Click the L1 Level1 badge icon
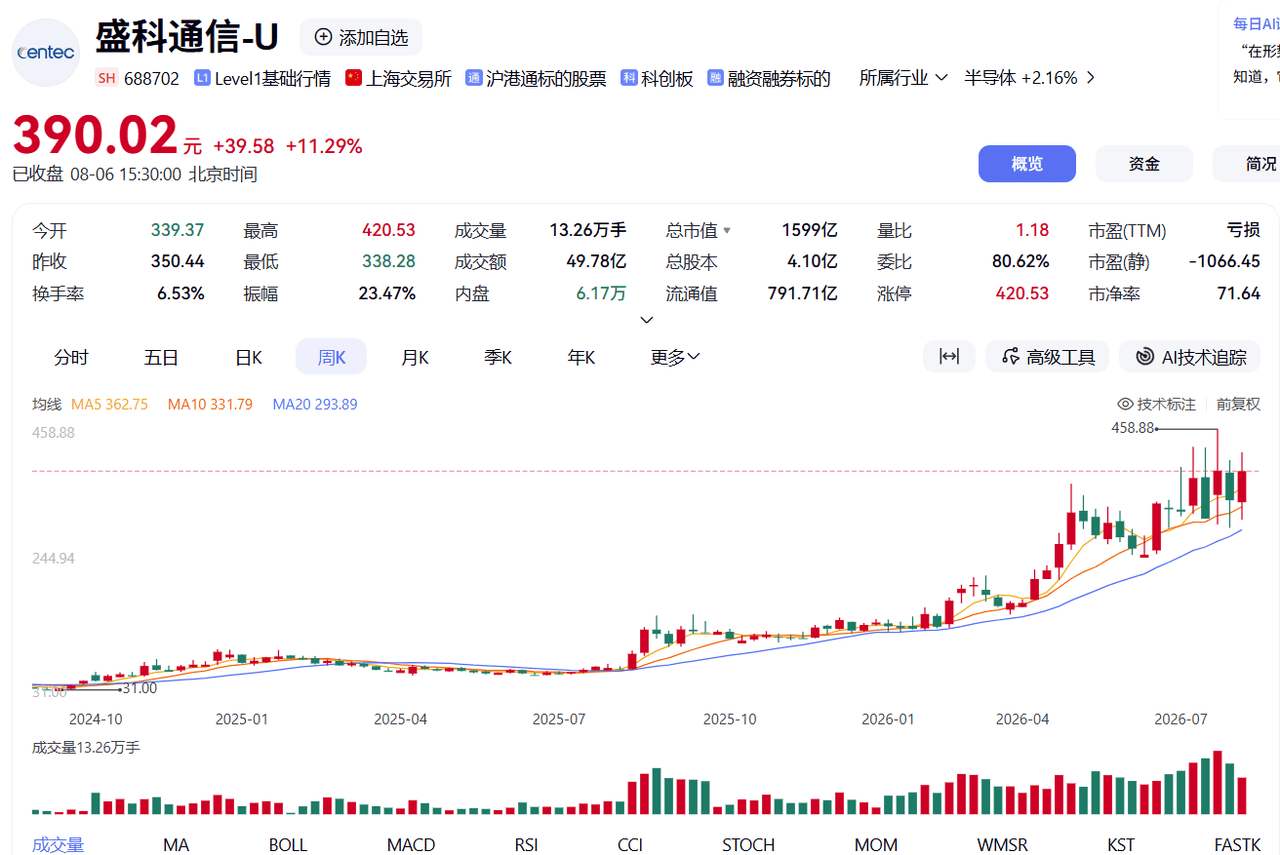The image size is (1280, 855). click(202, 78)
